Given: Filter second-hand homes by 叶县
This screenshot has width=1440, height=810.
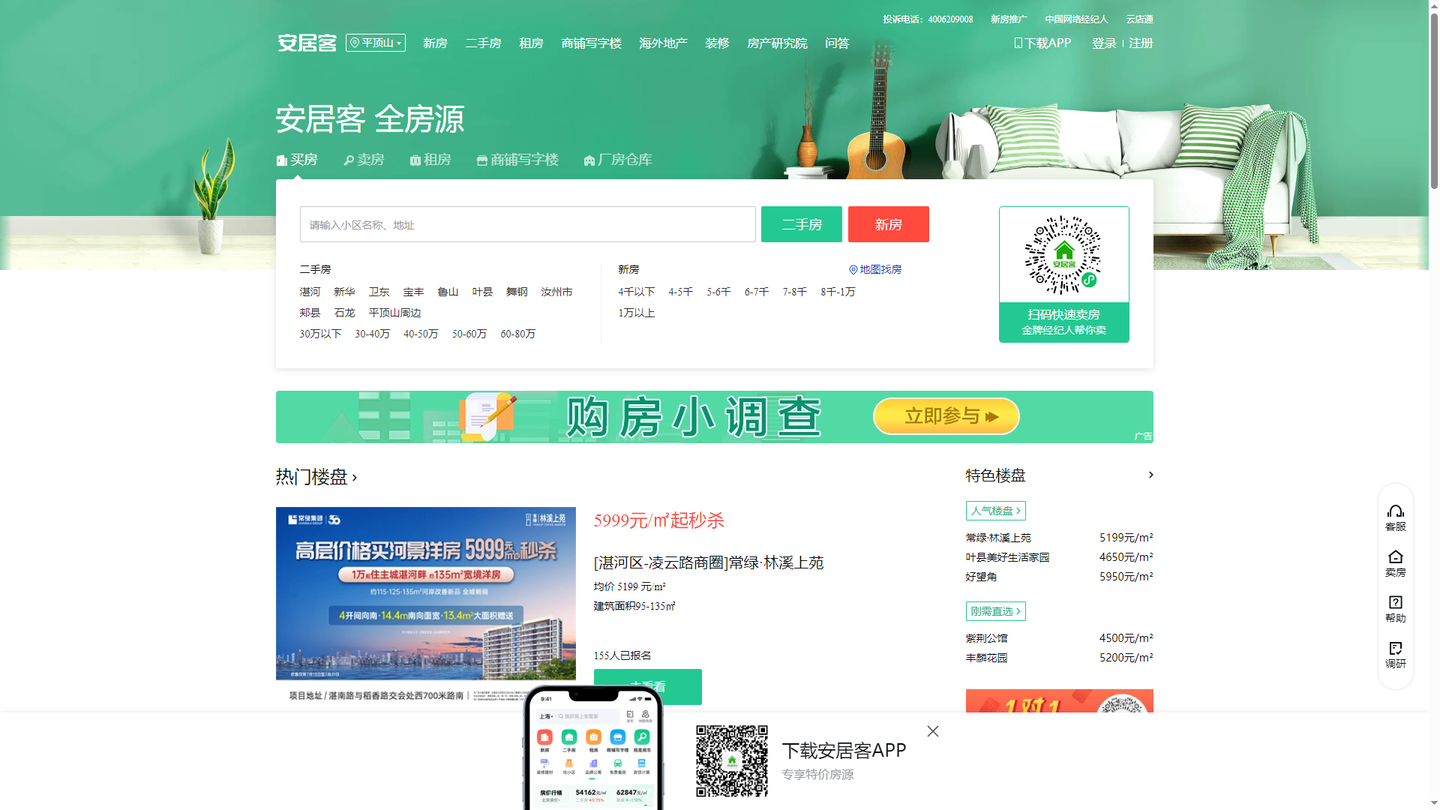Looking at the screenshot, I should pyautogui.click(x=482, y=292).
